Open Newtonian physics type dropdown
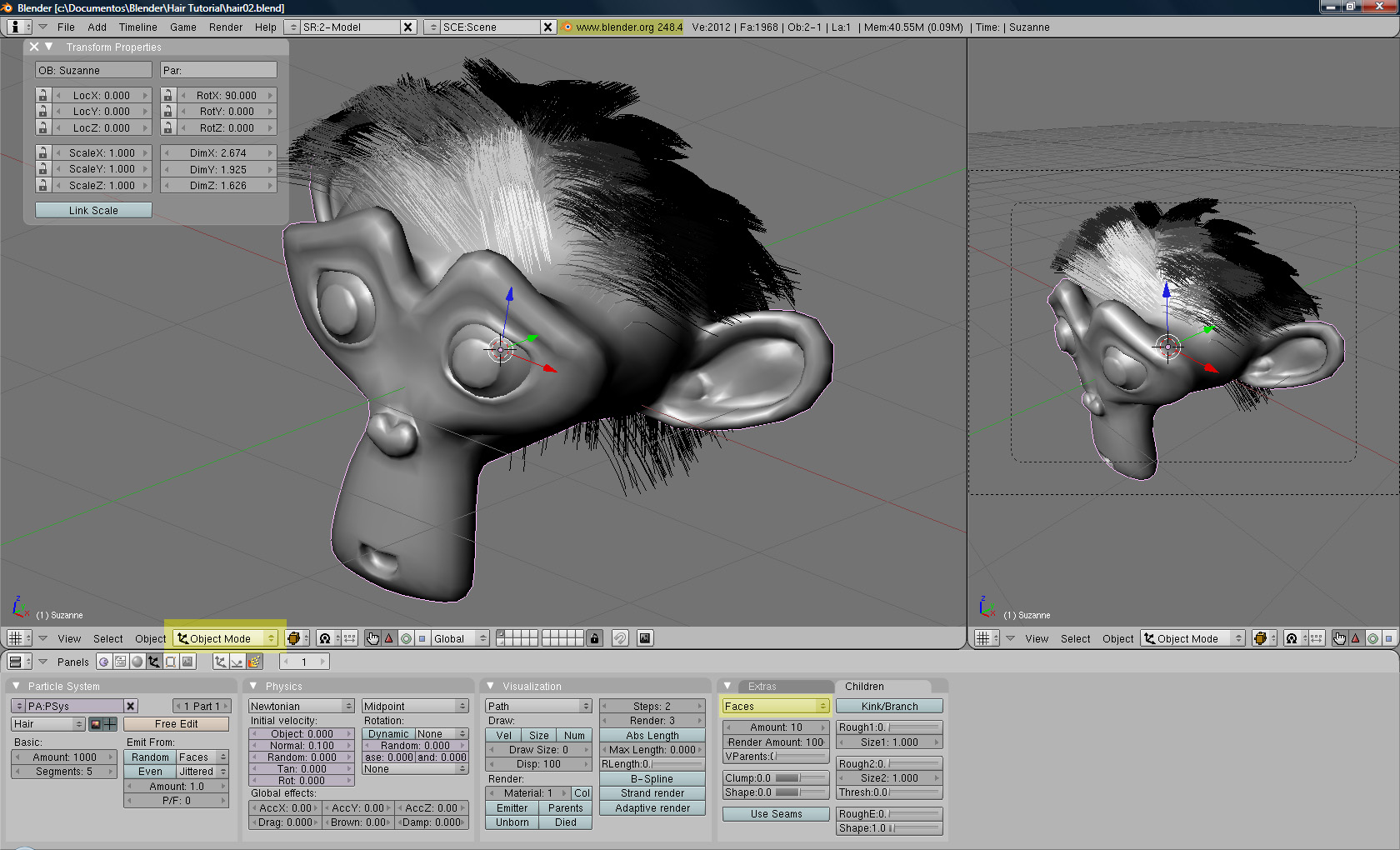The width and height of the screenshot is (1400, 850). [302, 706]
